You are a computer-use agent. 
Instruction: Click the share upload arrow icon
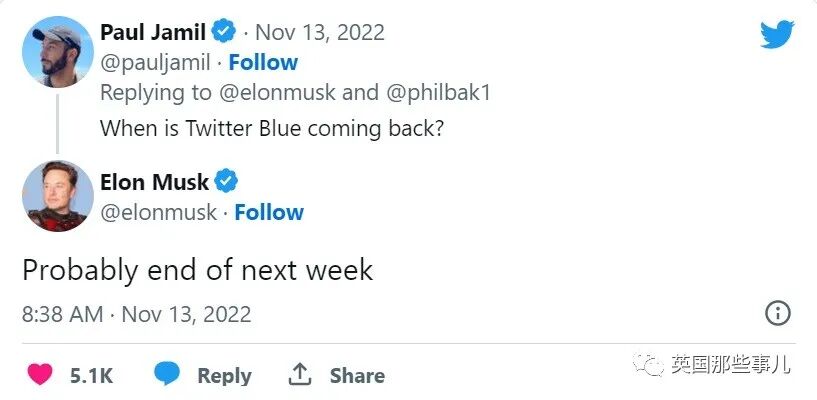(299, 375)
